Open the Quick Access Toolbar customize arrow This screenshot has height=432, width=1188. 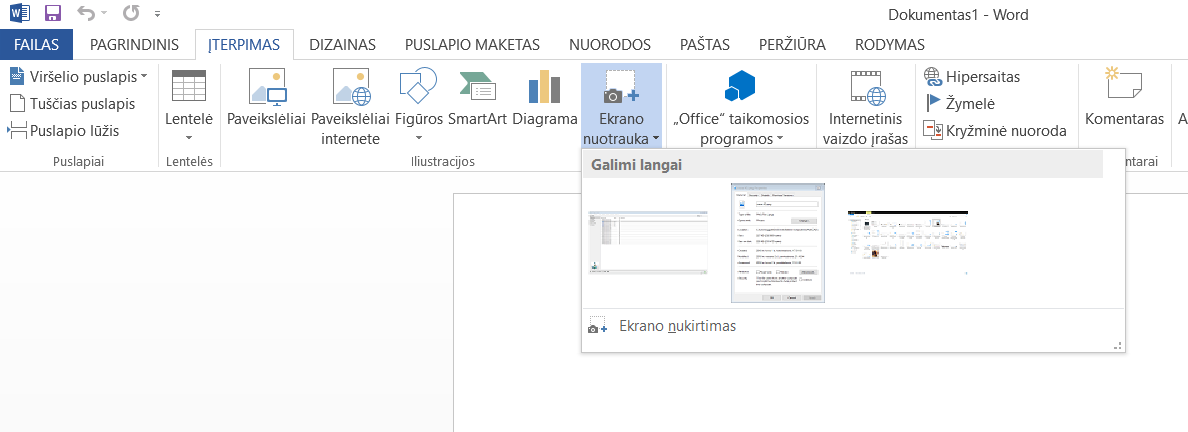(x=157, y=14)
